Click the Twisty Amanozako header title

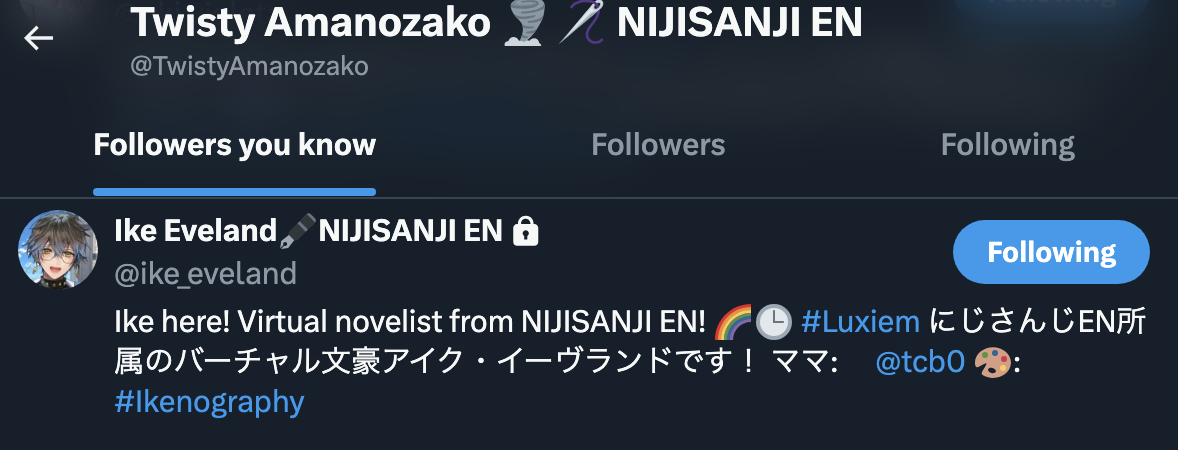[x=310, y=23]
